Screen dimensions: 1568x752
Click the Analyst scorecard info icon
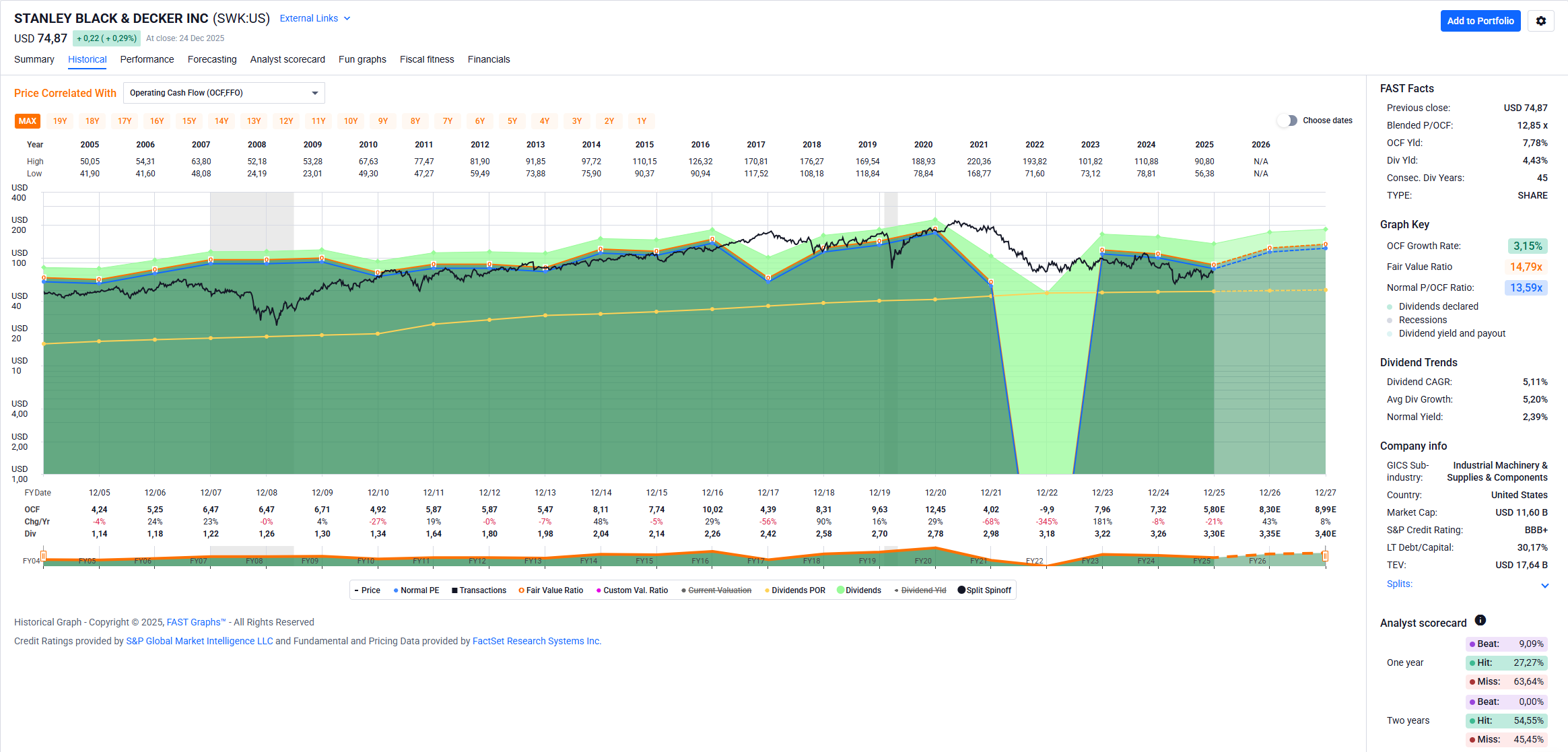pyautogui.click(x=1480, y=621)
